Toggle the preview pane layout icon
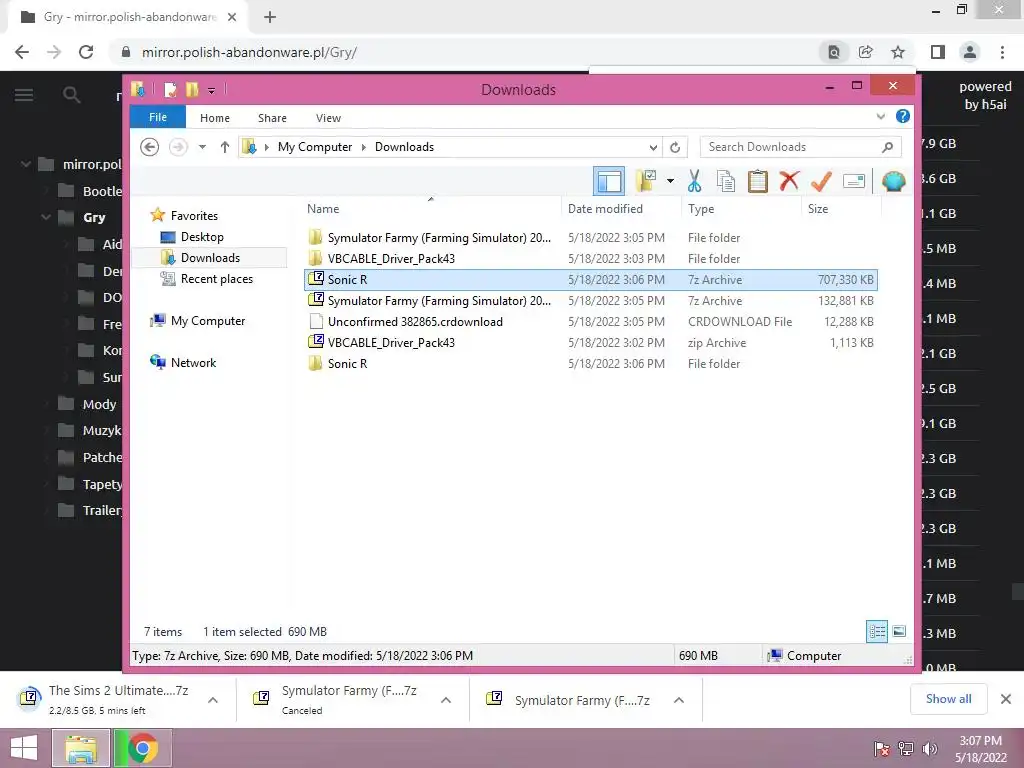This screenshot has height=768, width=1024. [x=609, y=181]
